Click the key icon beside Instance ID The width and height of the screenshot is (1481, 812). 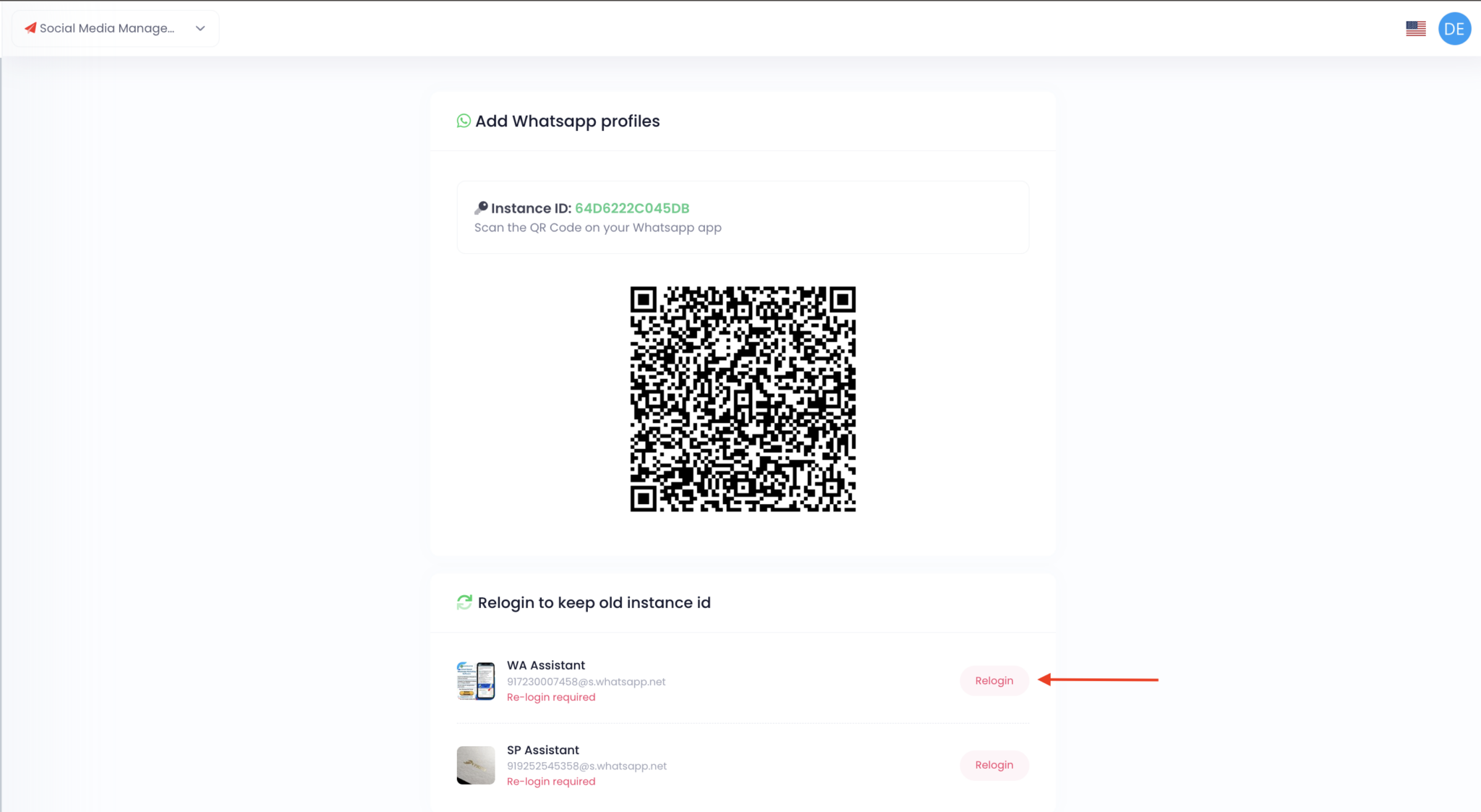[x=481, y=208]
